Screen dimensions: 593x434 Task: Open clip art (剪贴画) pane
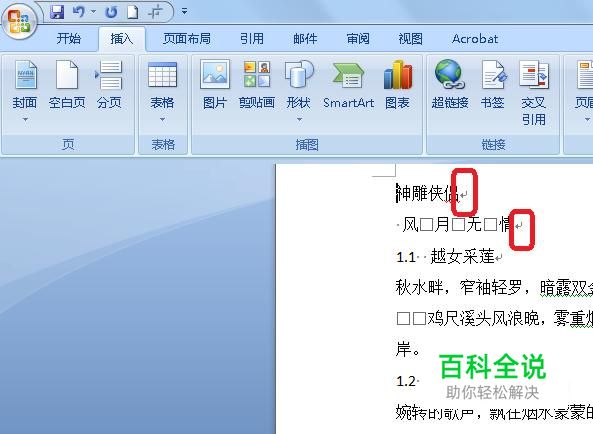click(x=257, y=85)
